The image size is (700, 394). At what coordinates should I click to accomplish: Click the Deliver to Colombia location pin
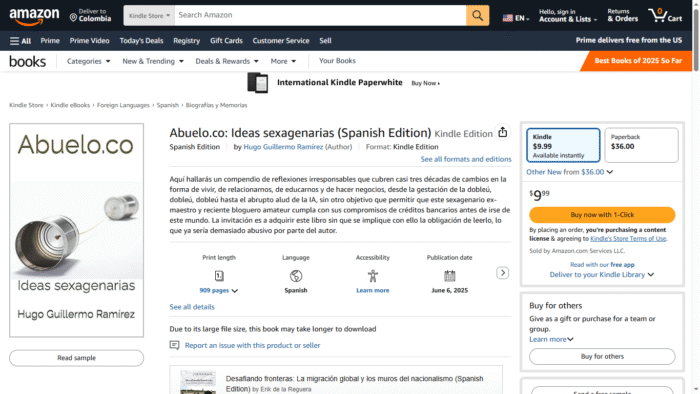[x=74, y=17]
